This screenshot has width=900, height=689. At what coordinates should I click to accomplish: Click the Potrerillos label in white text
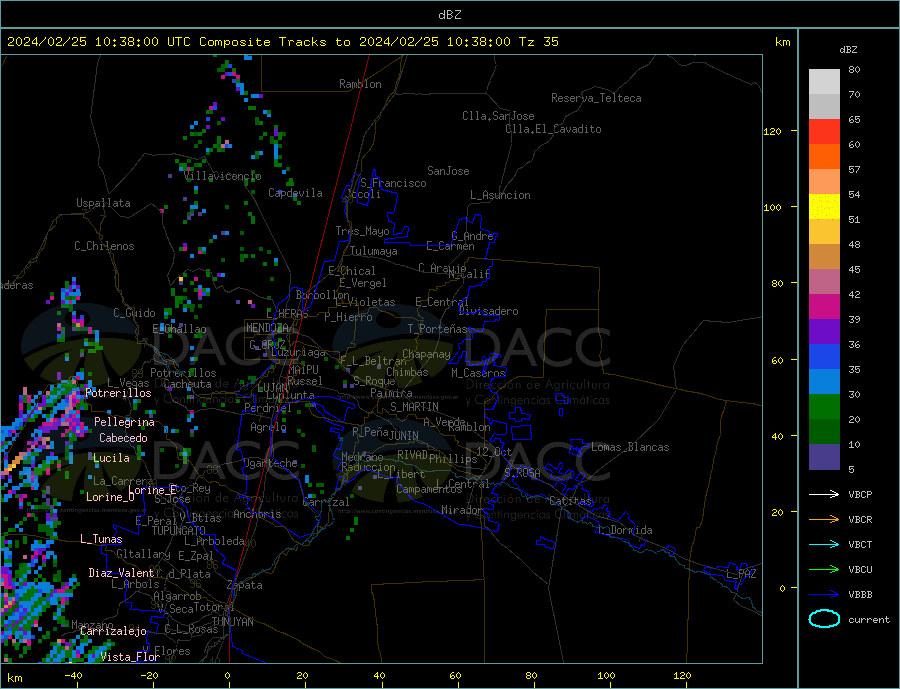118,393
